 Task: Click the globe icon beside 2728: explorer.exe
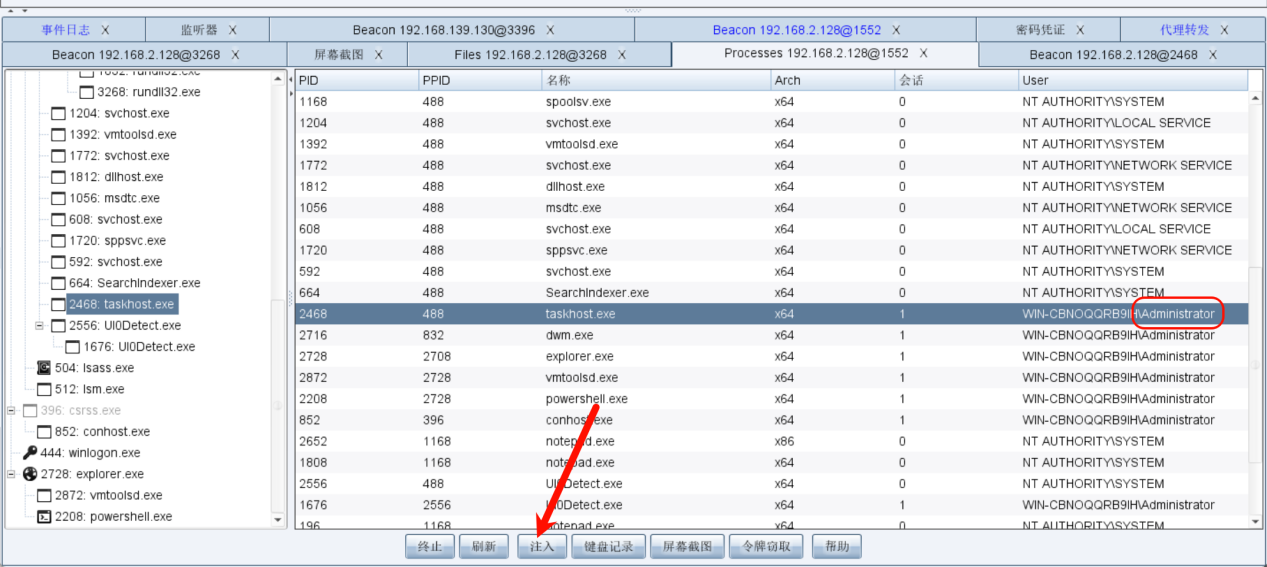pos(30,474)
